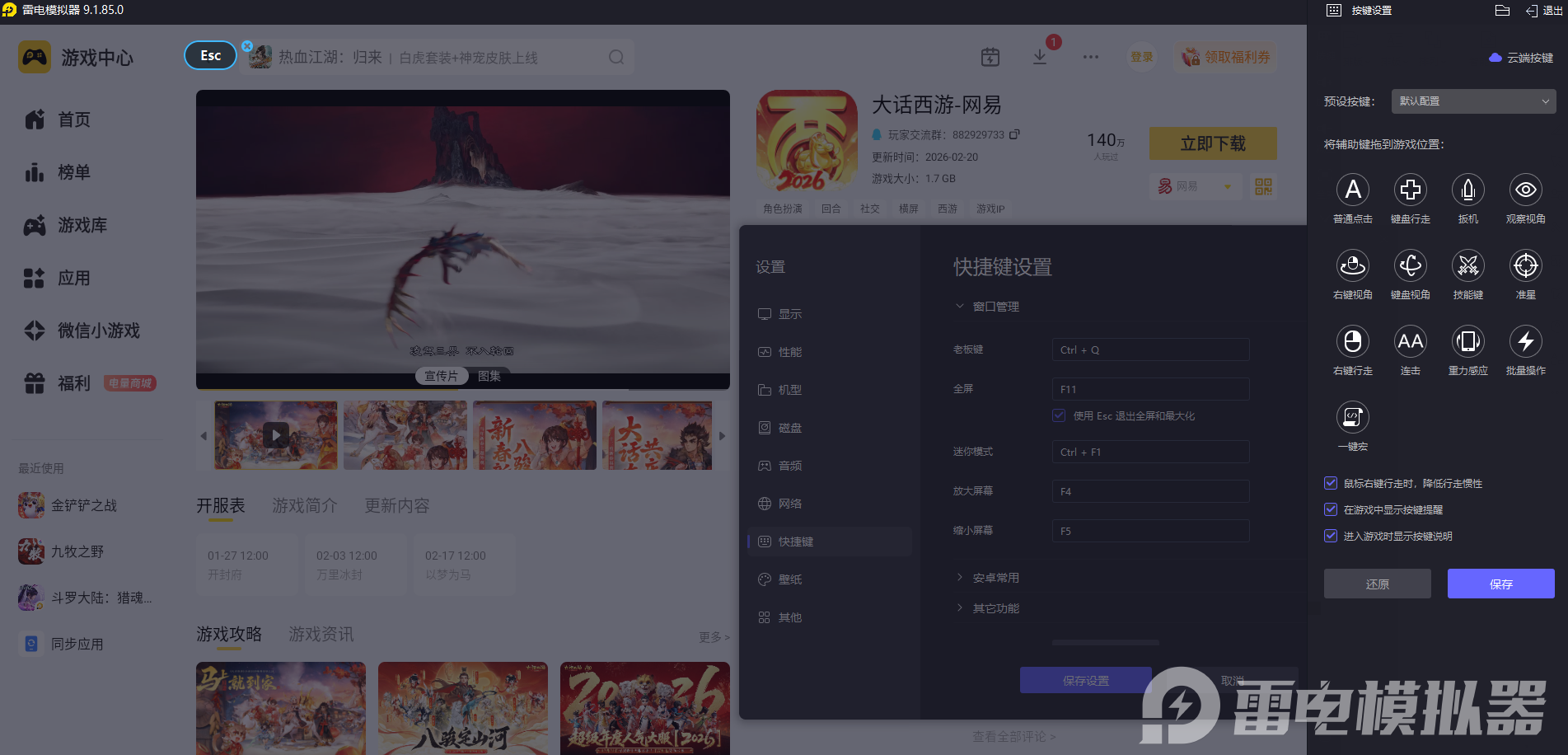Click the 老板键 Ctrl + Q field
Screen dimensions: 1568x755
coord(1150,349)
